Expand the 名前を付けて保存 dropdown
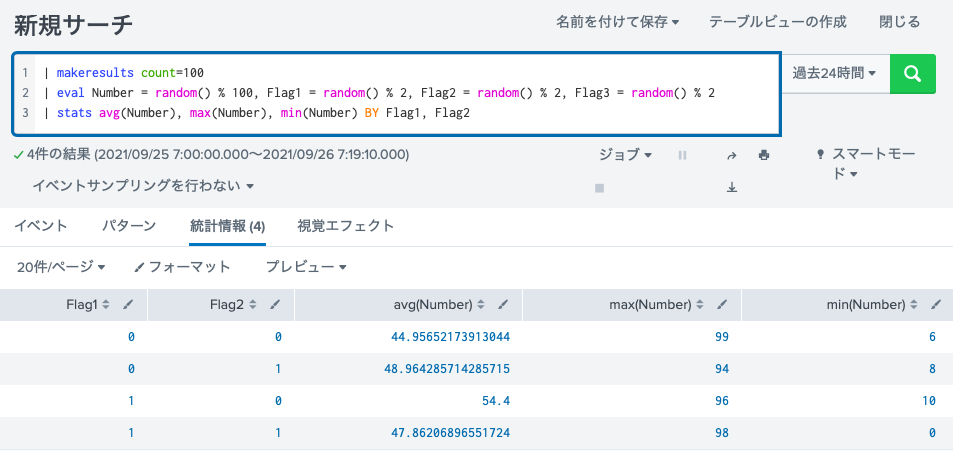 617,22
